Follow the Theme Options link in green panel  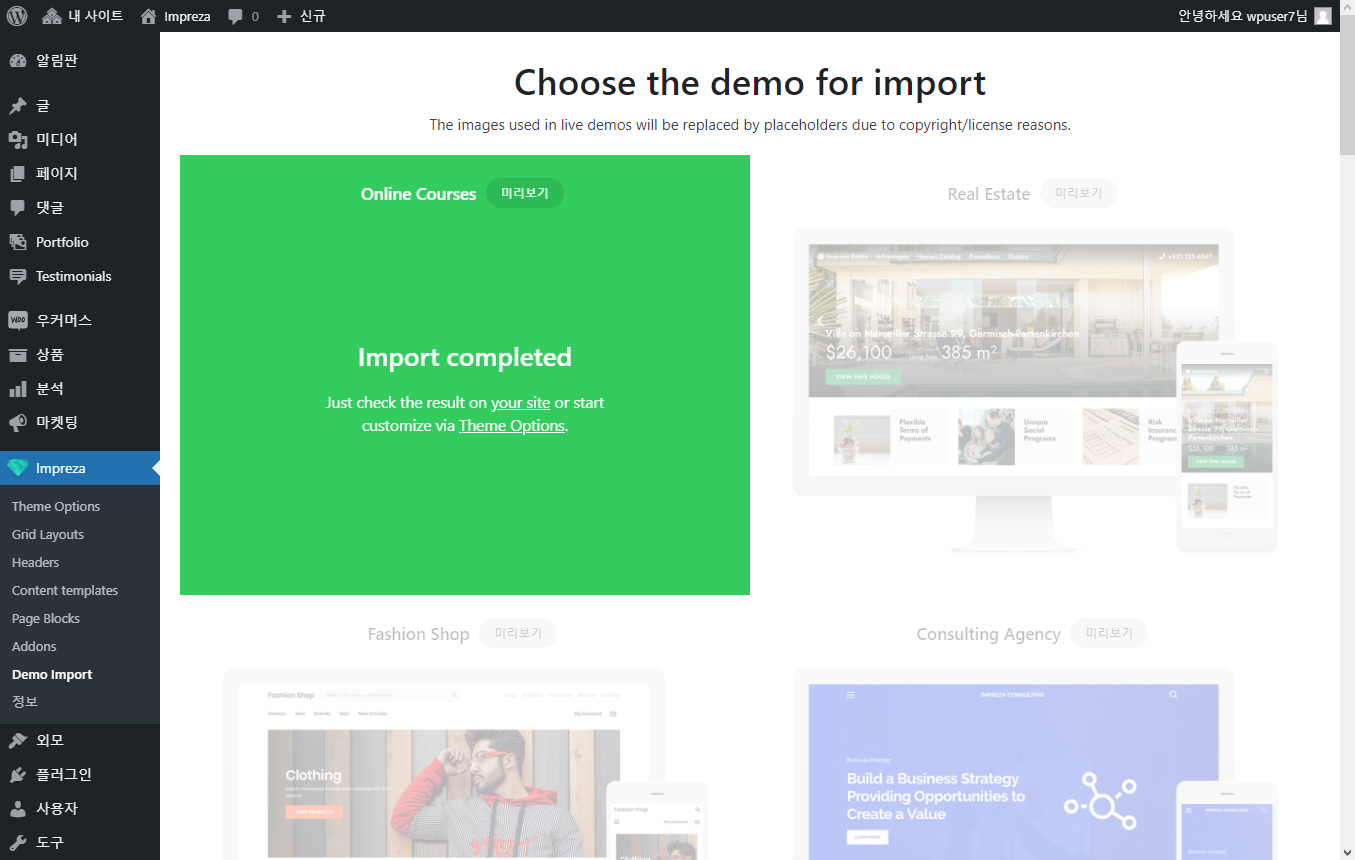click(x=512, y=425)
